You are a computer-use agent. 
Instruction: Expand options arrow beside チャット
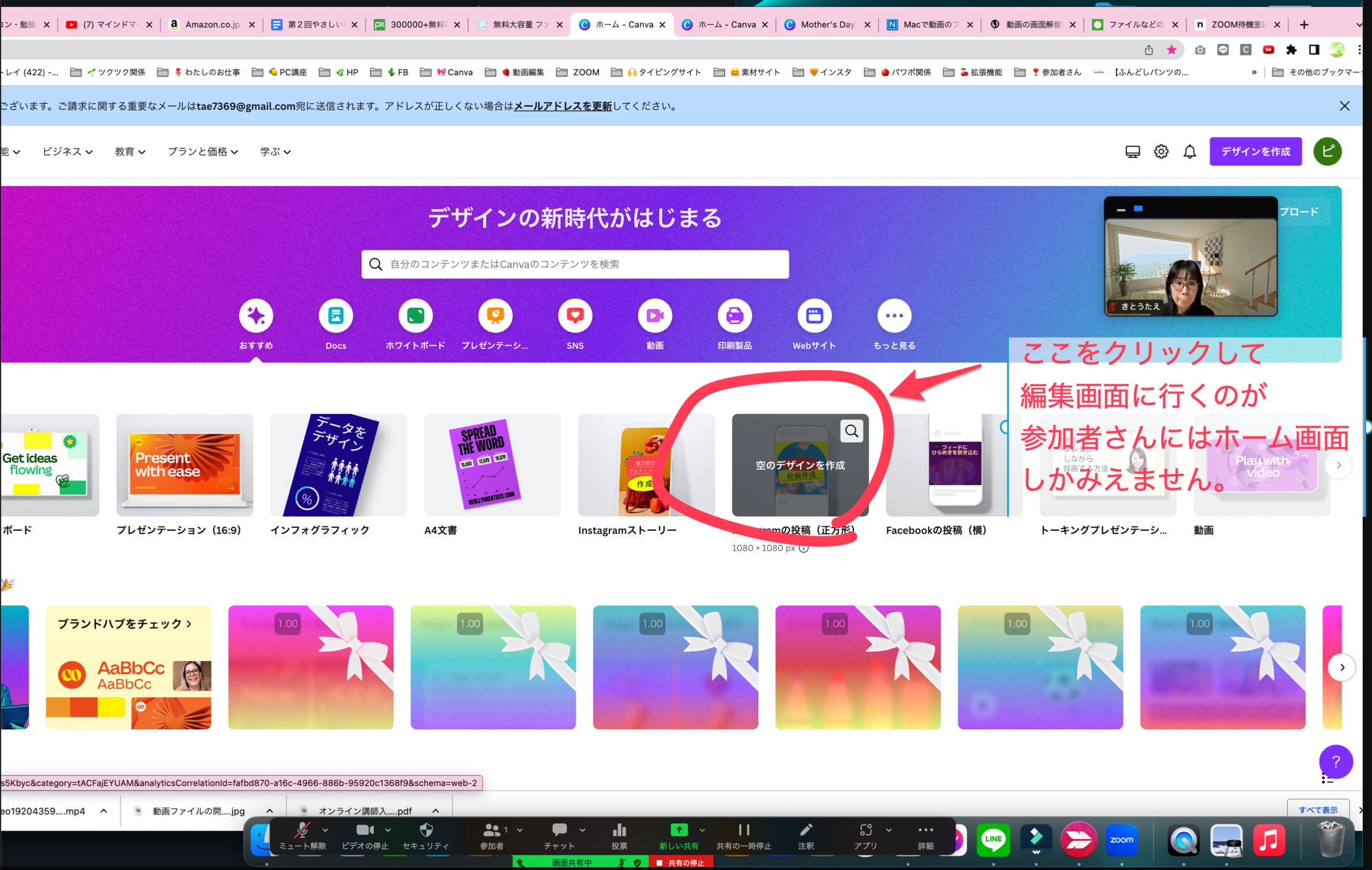tap(582, 829)
